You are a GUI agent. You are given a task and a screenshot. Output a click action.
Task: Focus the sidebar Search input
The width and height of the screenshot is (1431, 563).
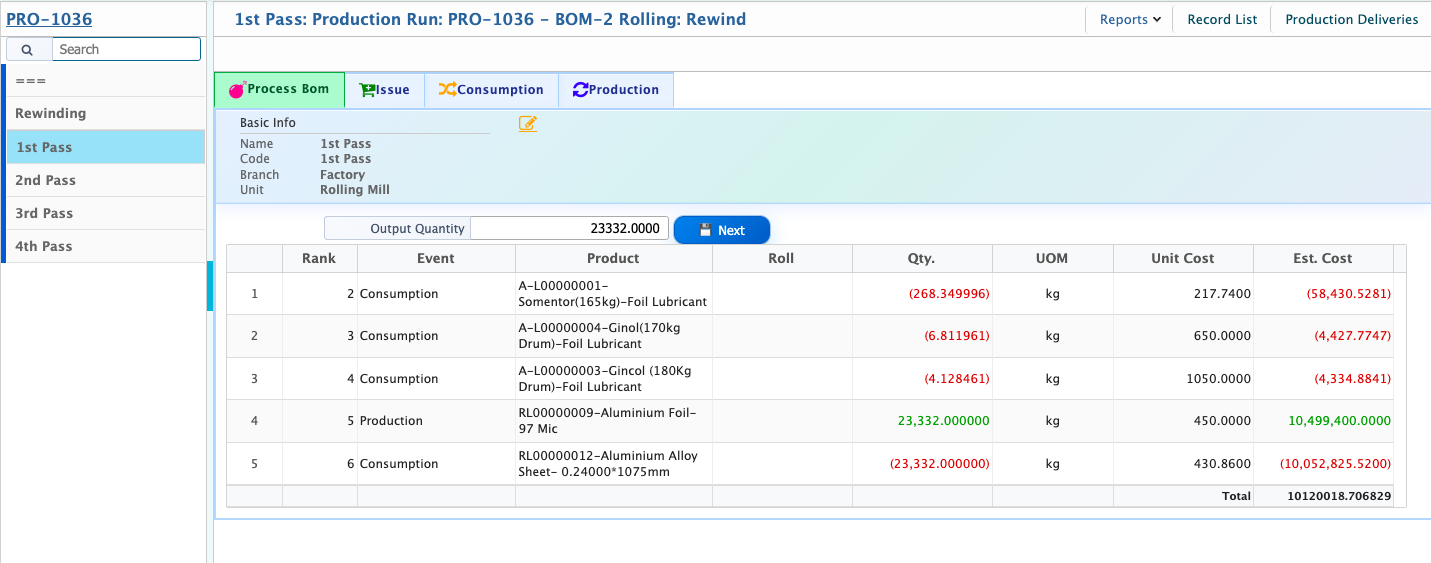point(127,49)
